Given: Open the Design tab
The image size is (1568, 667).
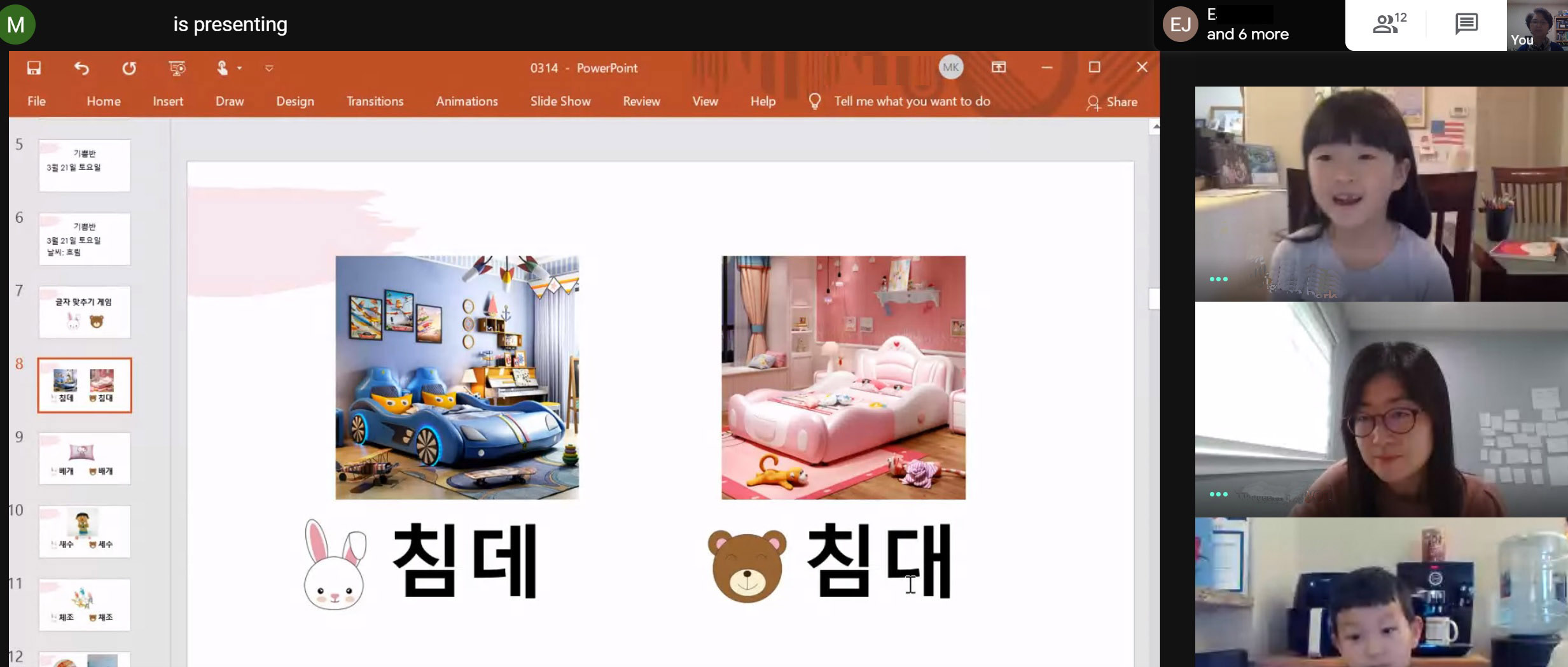Looking at the screenshot, I should click(x=295, y=101).
